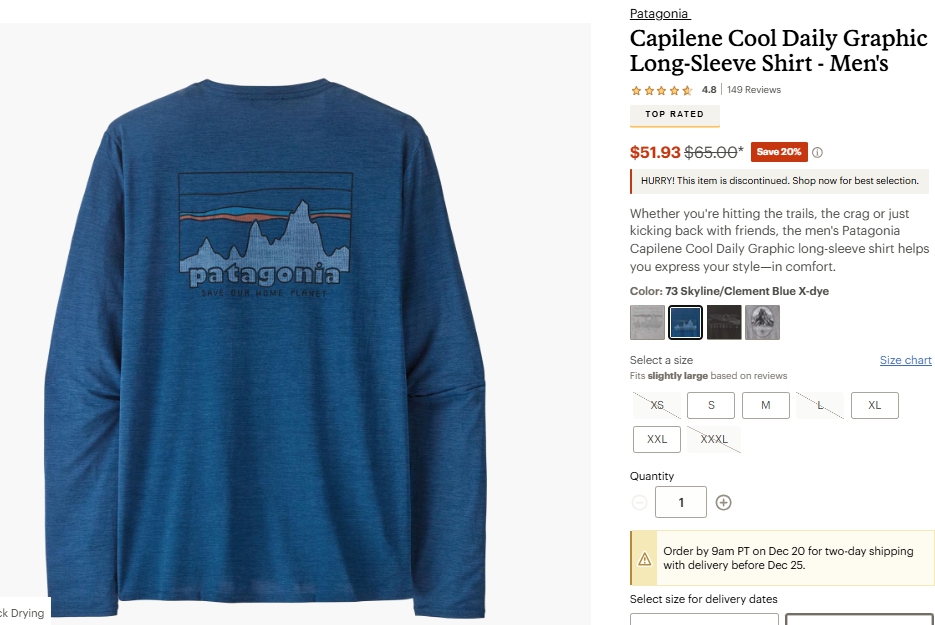This screenshot has width=935, height=625.
Task: Select the mountain graphic gray swatch
Action: click(x=762, y=323)
